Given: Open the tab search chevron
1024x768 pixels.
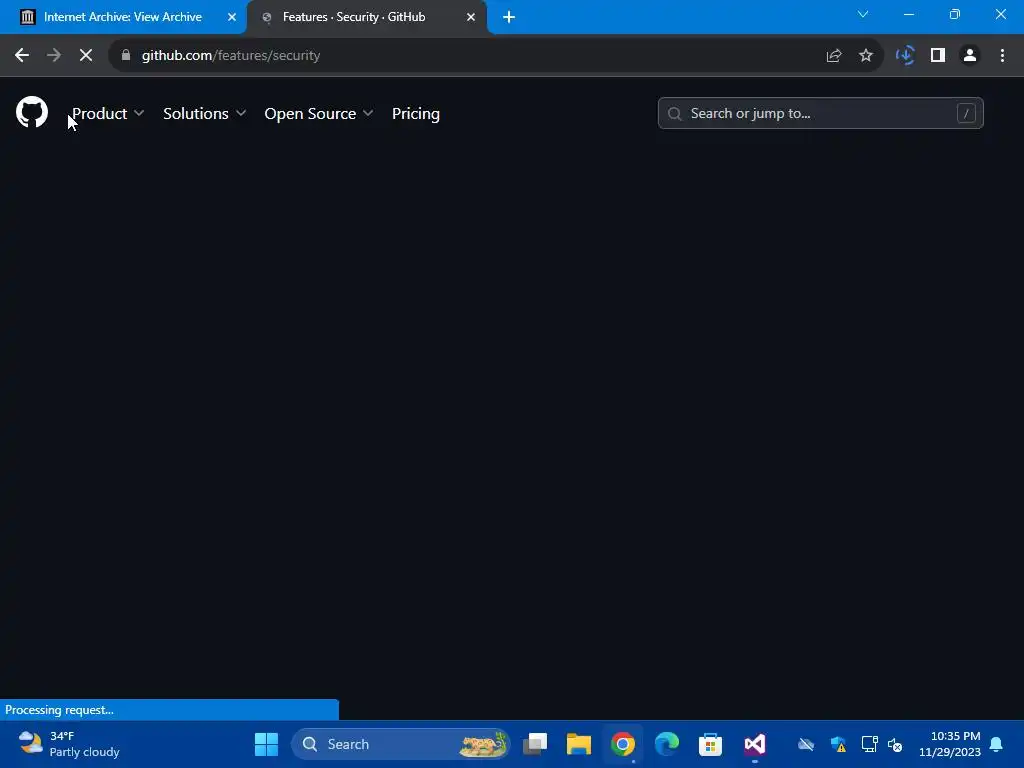Looking at the screenshot, I should pyautogui.click(x=863, y=14).
